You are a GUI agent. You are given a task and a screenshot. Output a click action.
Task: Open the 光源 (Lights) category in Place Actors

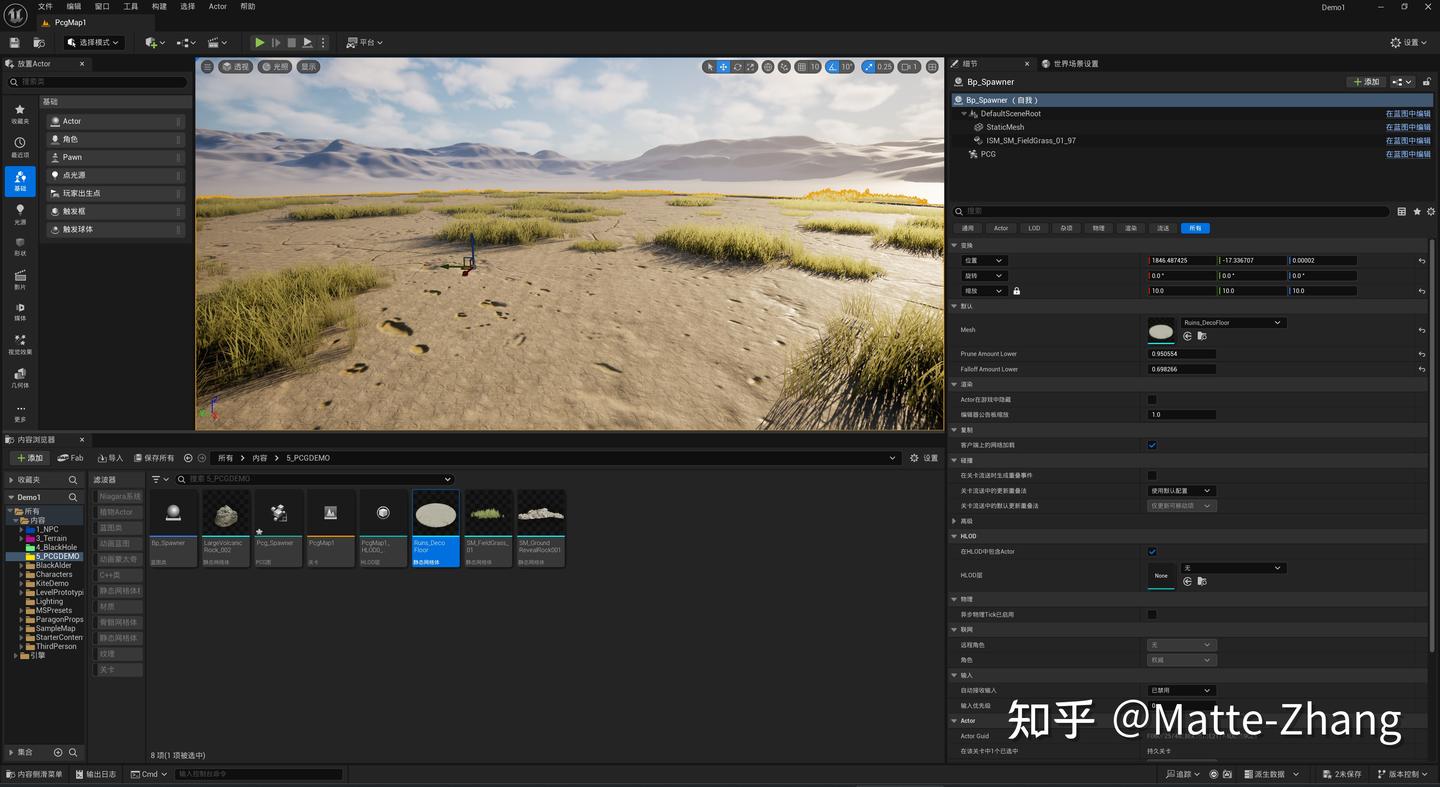click(x=19, y=213)
